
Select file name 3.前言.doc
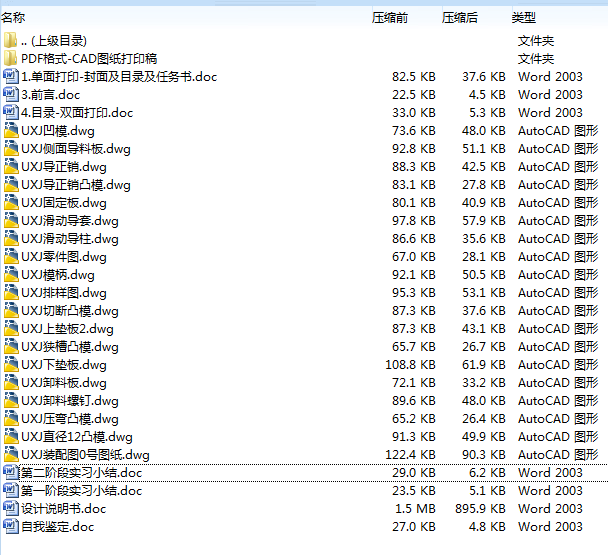click(50, 95)
